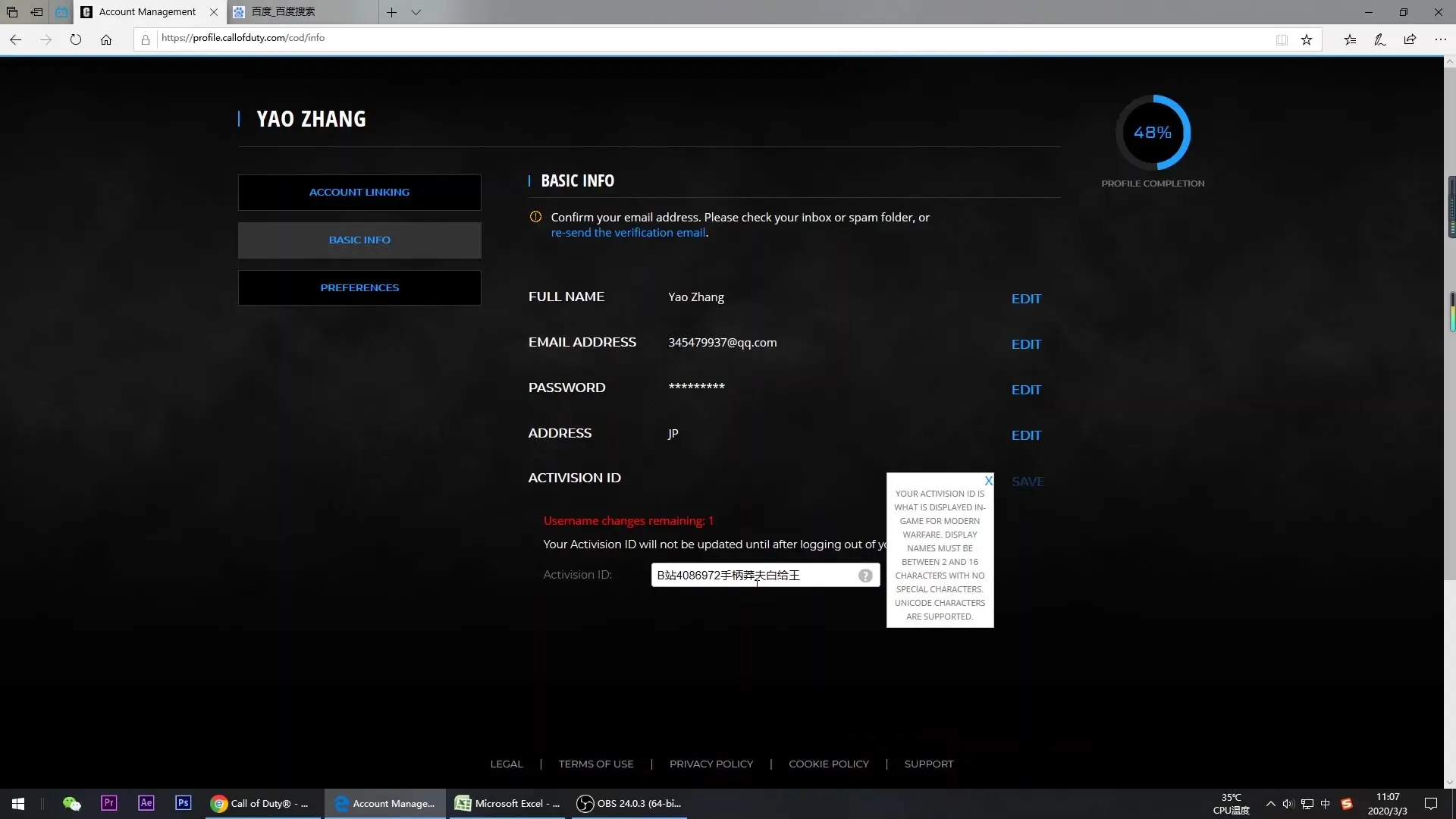
Task: Open the add notes pen icon
Action: click(x=1379, y=39)
